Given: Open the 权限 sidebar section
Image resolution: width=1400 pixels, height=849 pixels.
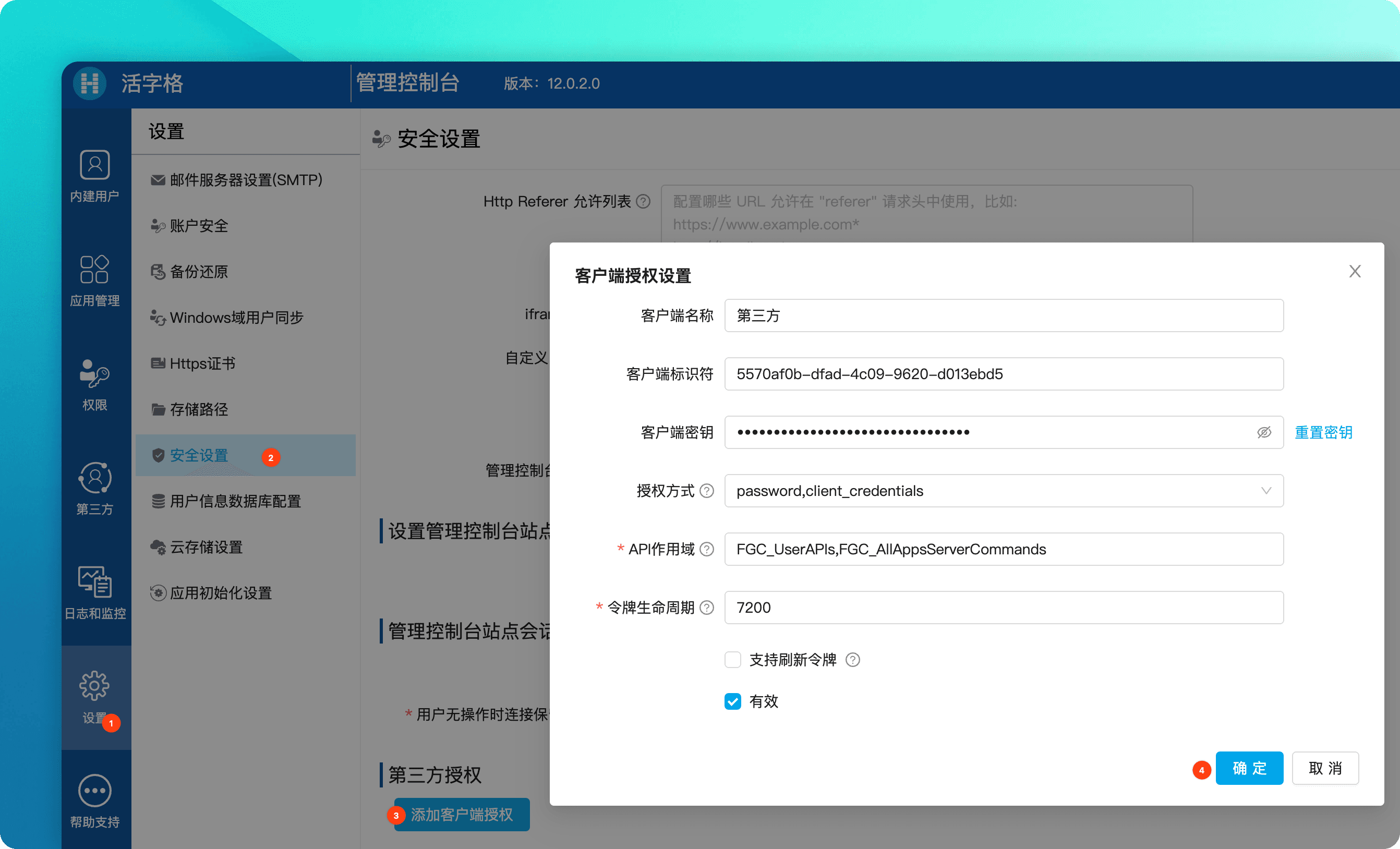Looking at the screenshot, I should [x=94, y=385].
